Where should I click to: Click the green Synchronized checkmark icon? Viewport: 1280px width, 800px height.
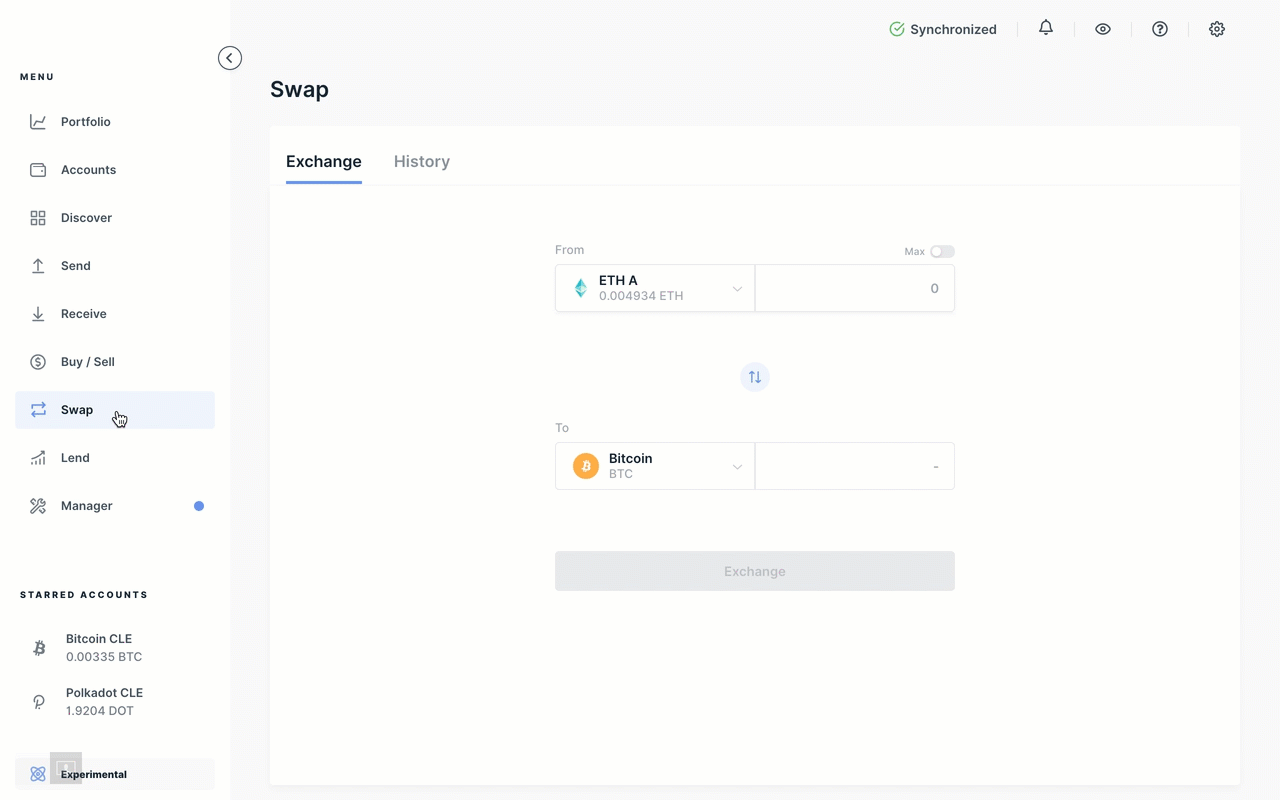click(x=897, y=29)
